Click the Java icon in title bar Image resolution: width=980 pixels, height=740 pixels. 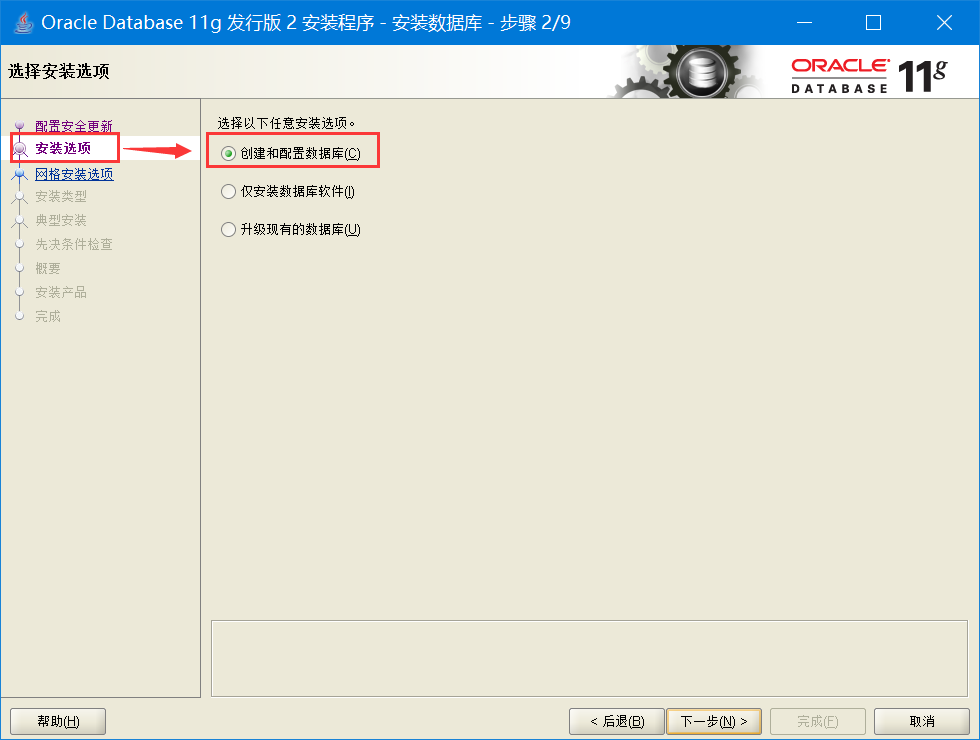point(23,22)
